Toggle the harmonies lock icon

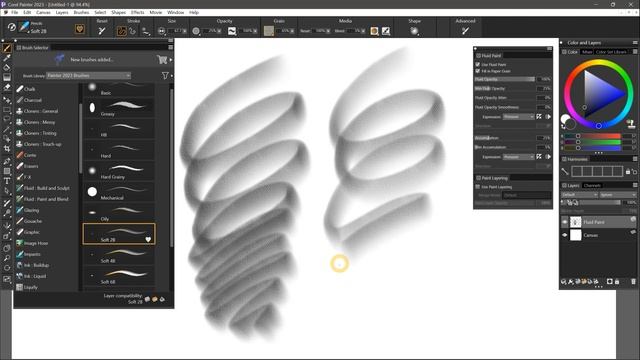pos(628,172)
